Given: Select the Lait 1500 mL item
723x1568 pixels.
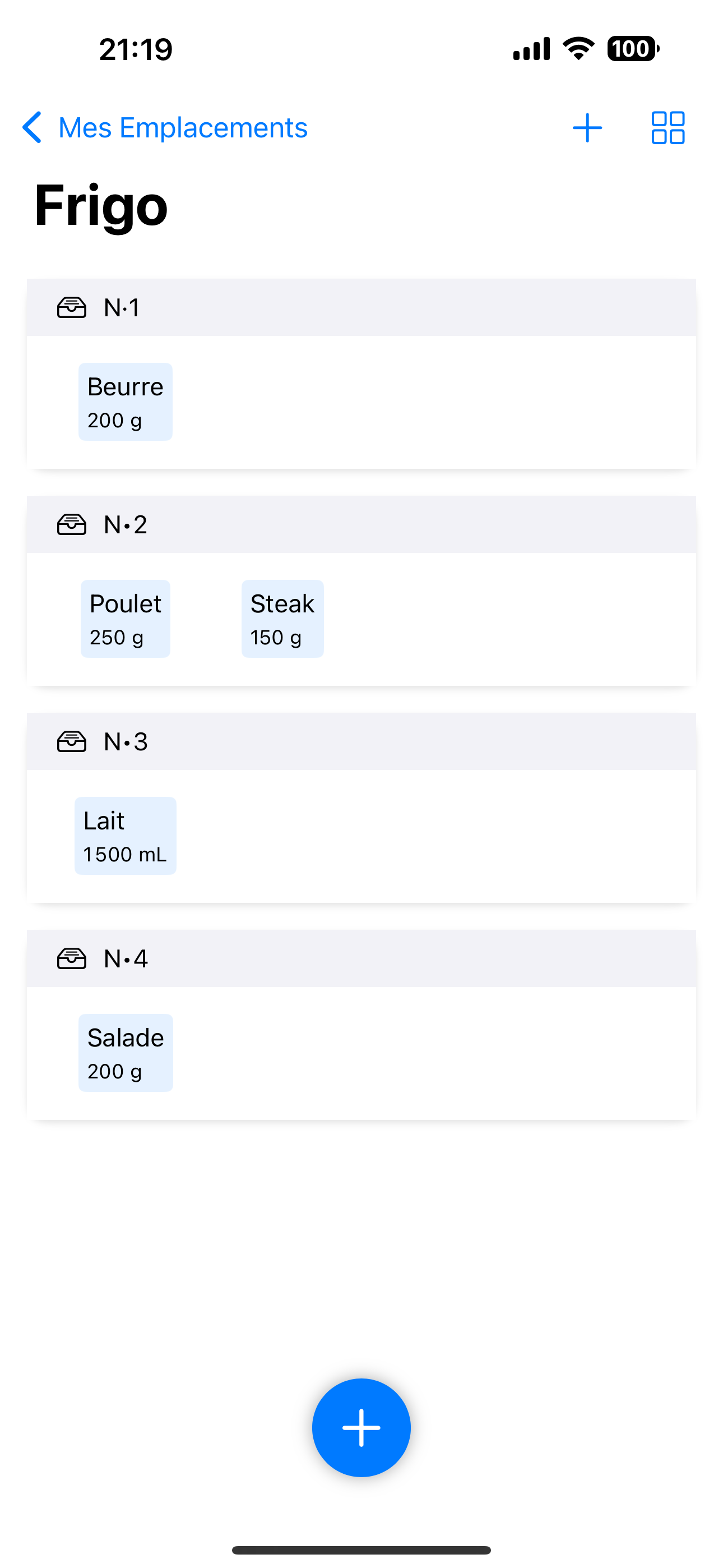Looking at the screenshot, I should point(126,836).
